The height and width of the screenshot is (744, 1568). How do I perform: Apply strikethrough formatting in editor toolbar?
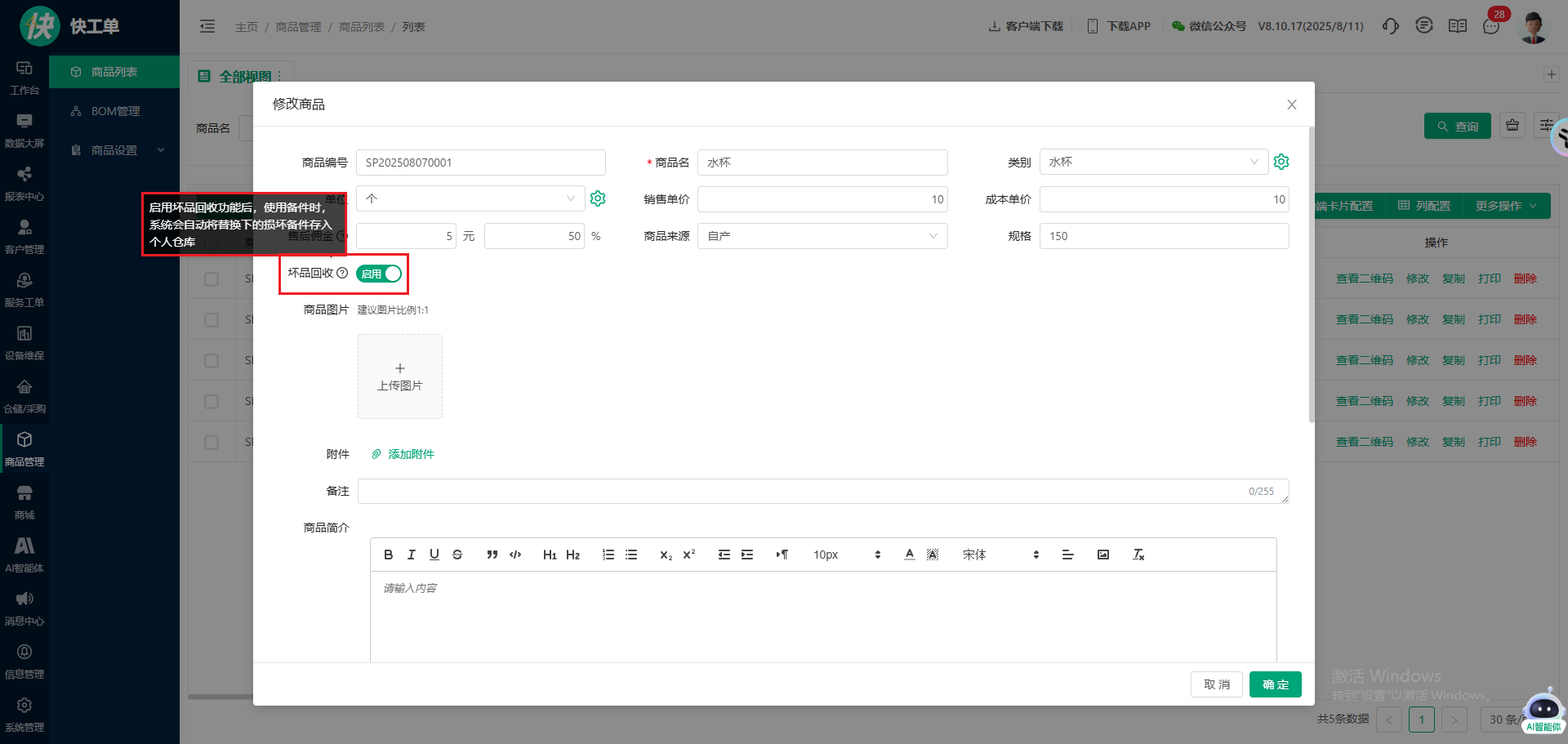click(x=457, y=555)
